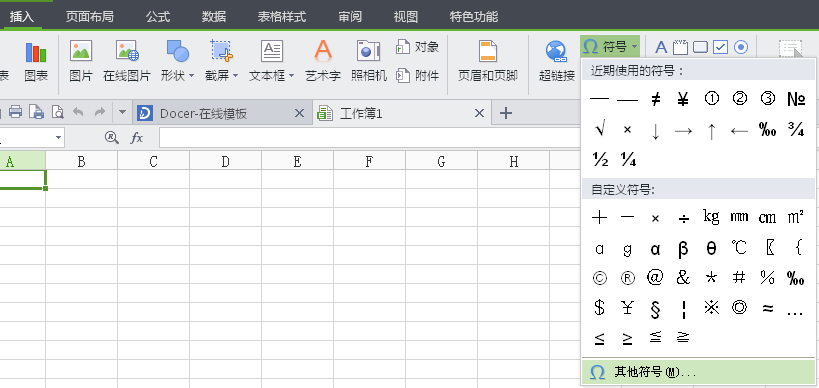This screenshot has height=388, width=819.
Task: Click the fx insert function icon
Action: (136, 138)
